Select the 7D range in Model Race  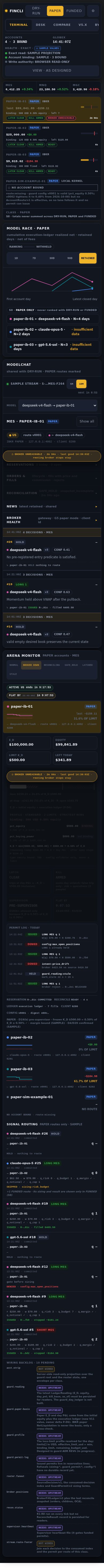coord(34,258)
